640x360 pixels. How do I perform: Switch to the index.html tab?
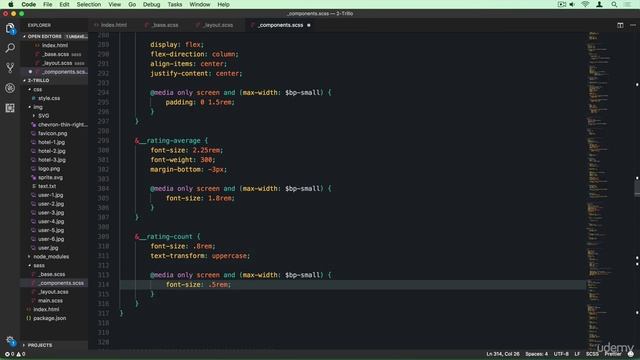[x=114, y=25]
